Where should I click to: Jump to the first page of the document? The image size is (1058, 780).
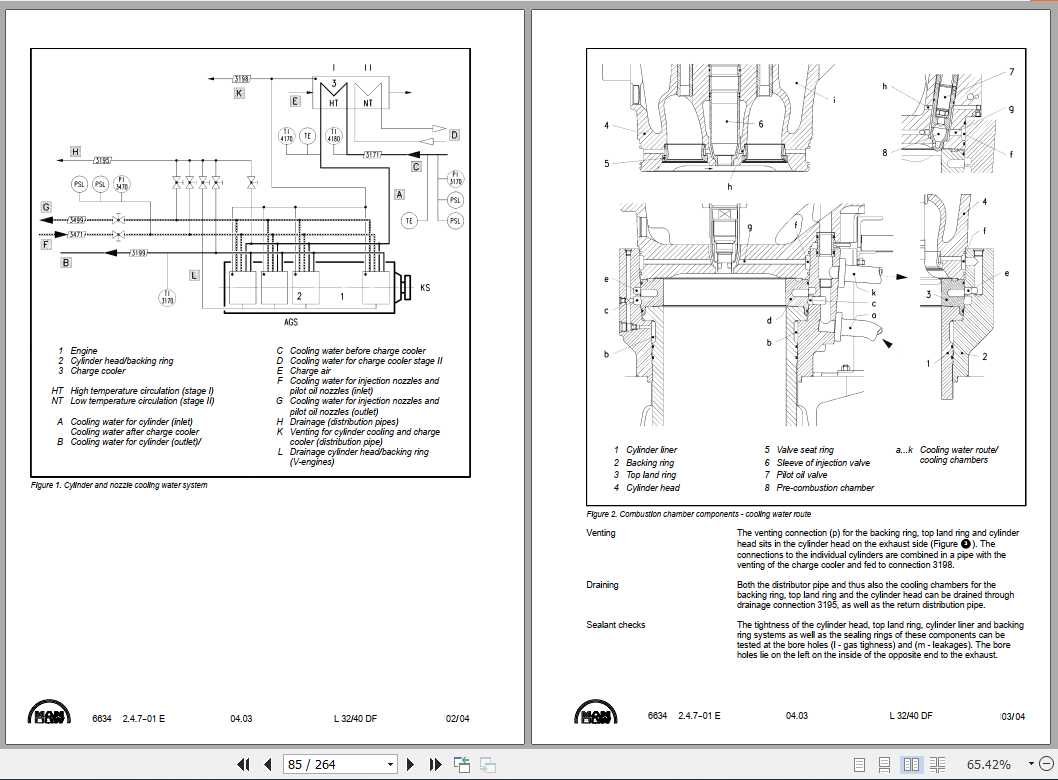[243, 763]
